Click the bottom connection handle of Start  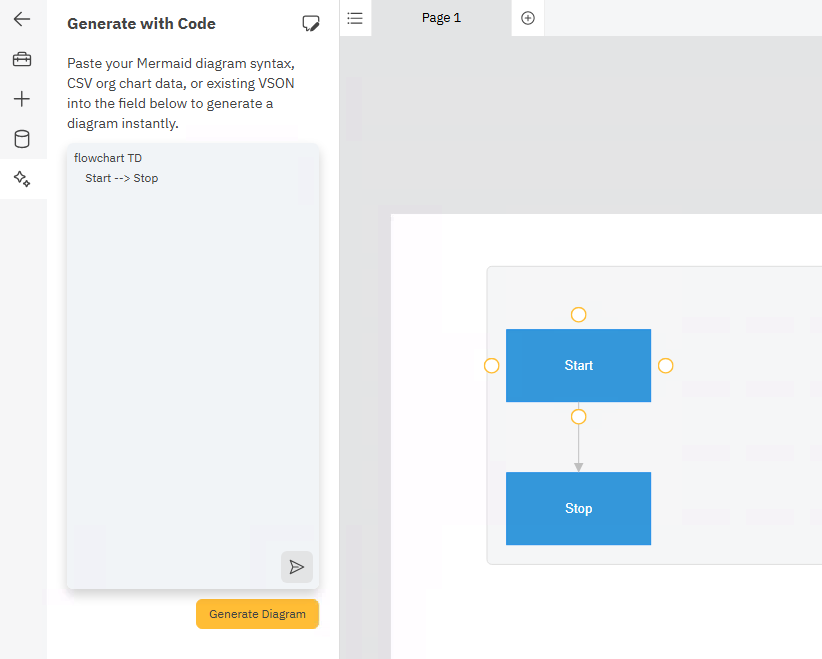click(x=578, y=416)
